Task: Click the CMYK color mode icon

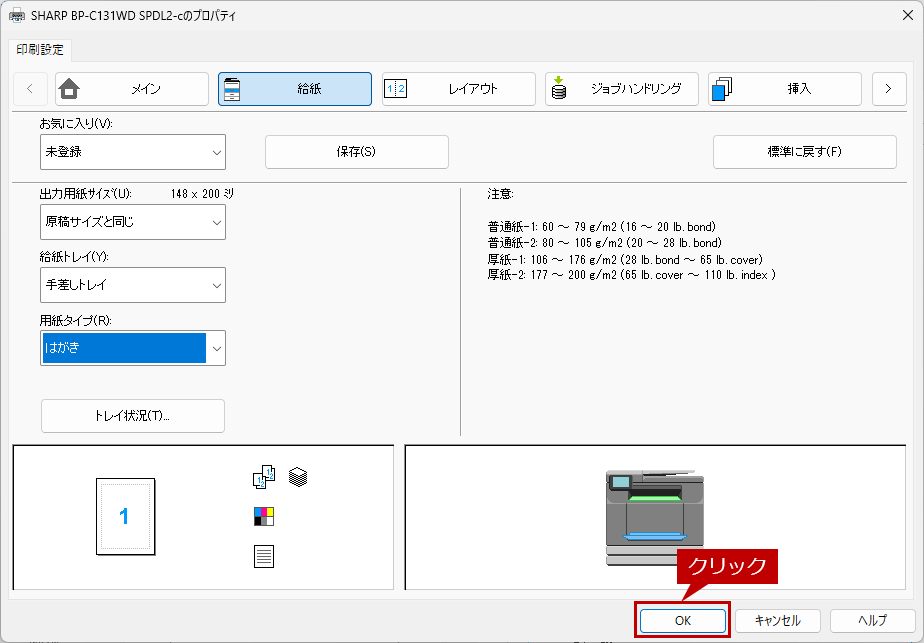Action: point(263,516)
